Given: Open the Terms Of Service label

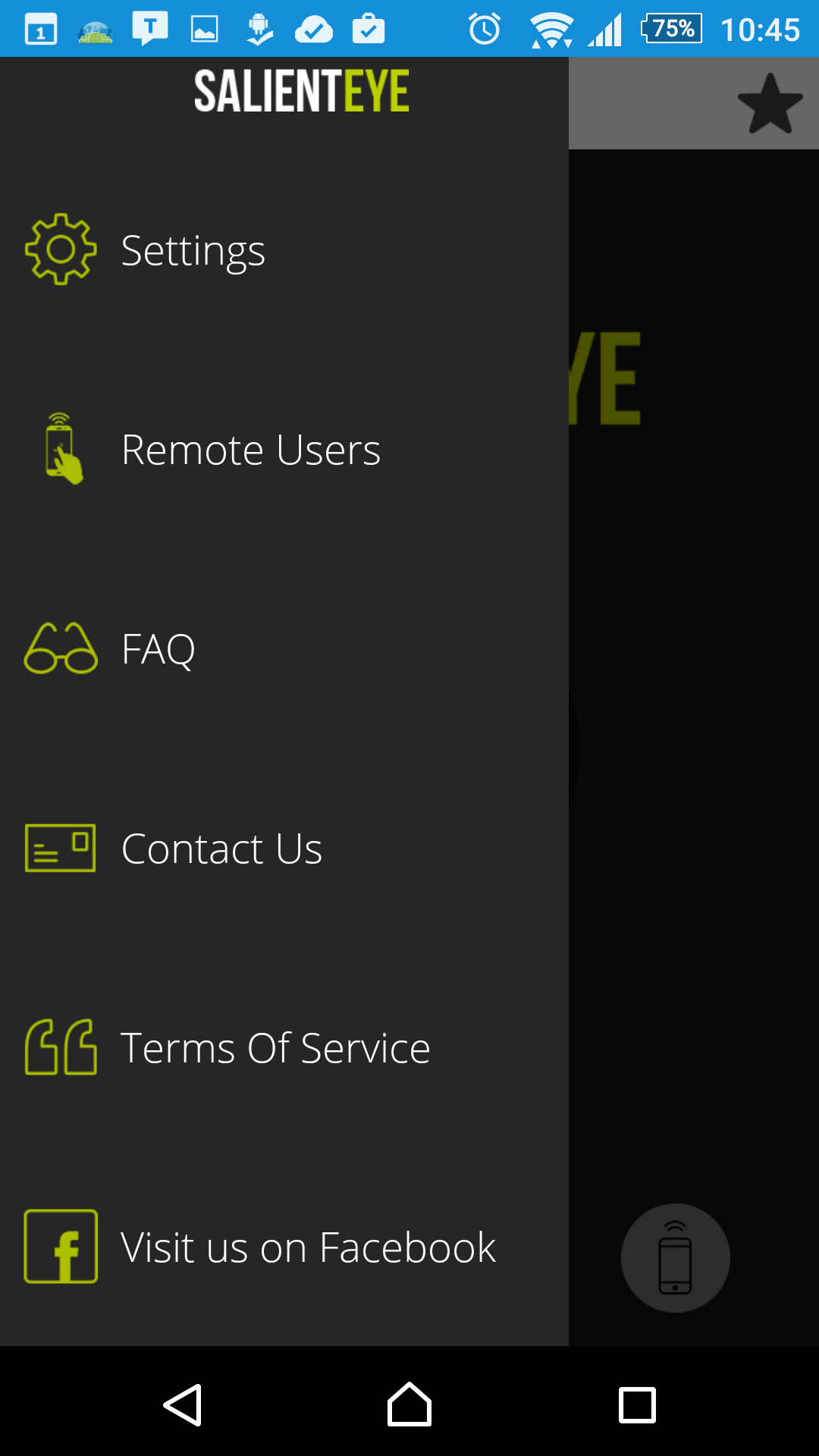Looking at the screenshot, I should pos(275,1048).
